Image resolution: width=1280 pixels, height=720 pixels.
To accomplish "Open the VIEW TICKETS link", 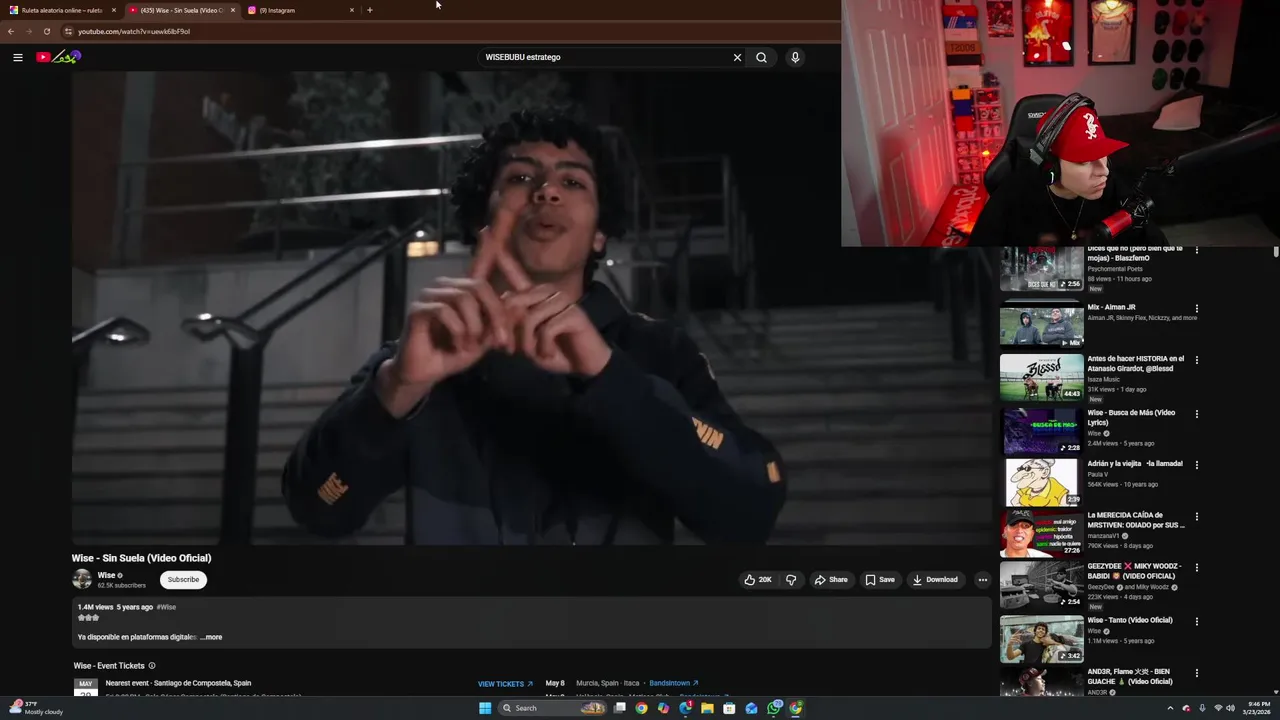I will (505, 684).
